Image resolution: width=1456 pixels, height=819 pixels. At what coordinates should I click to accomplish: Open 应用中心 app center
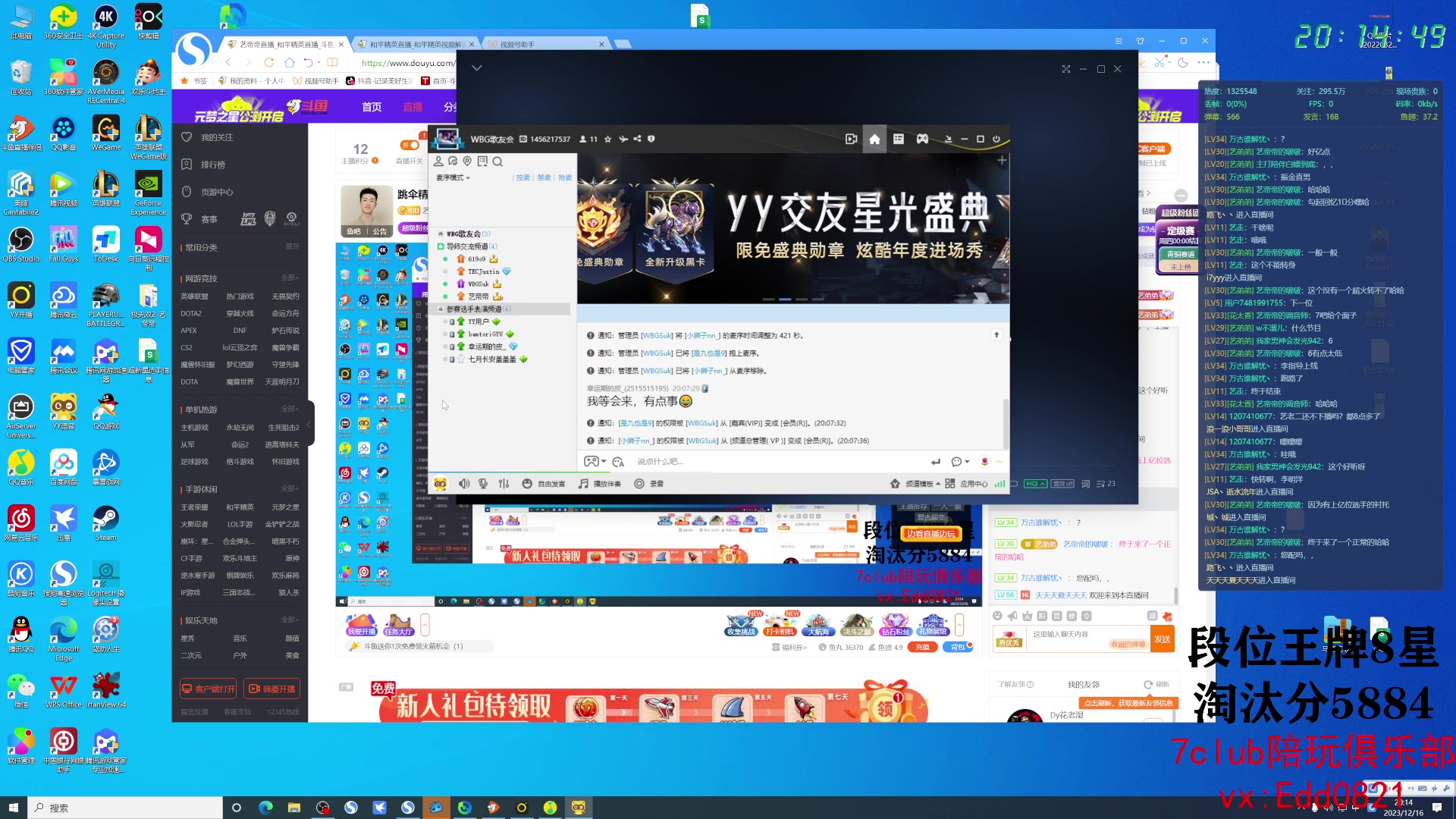967,484
